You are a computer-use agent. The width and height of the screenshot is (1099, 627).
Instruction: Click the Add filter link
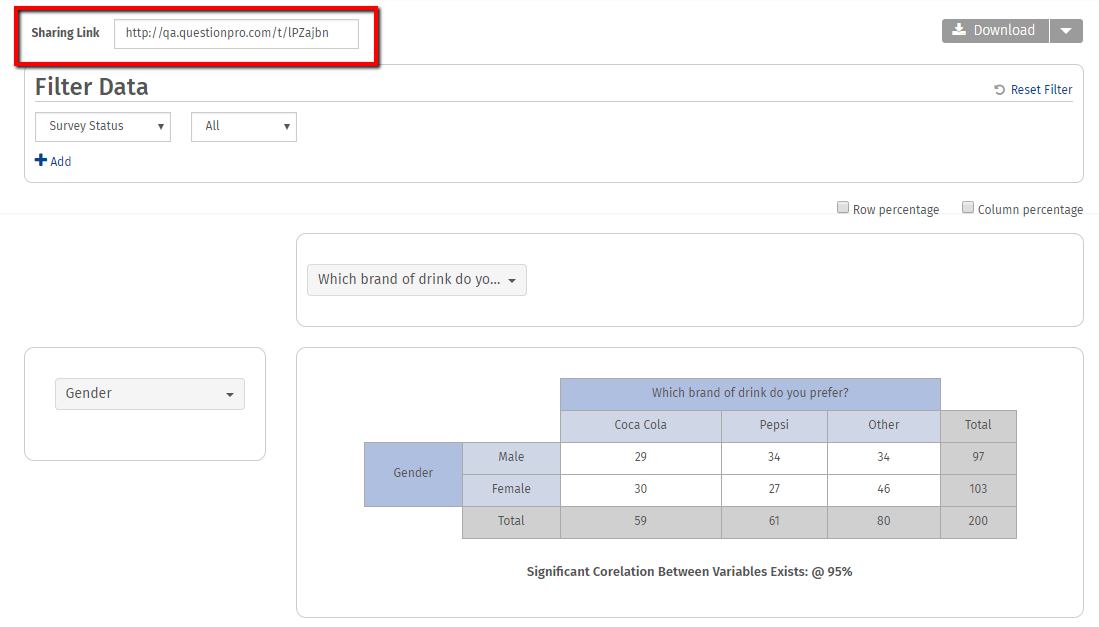coord(53,161)
